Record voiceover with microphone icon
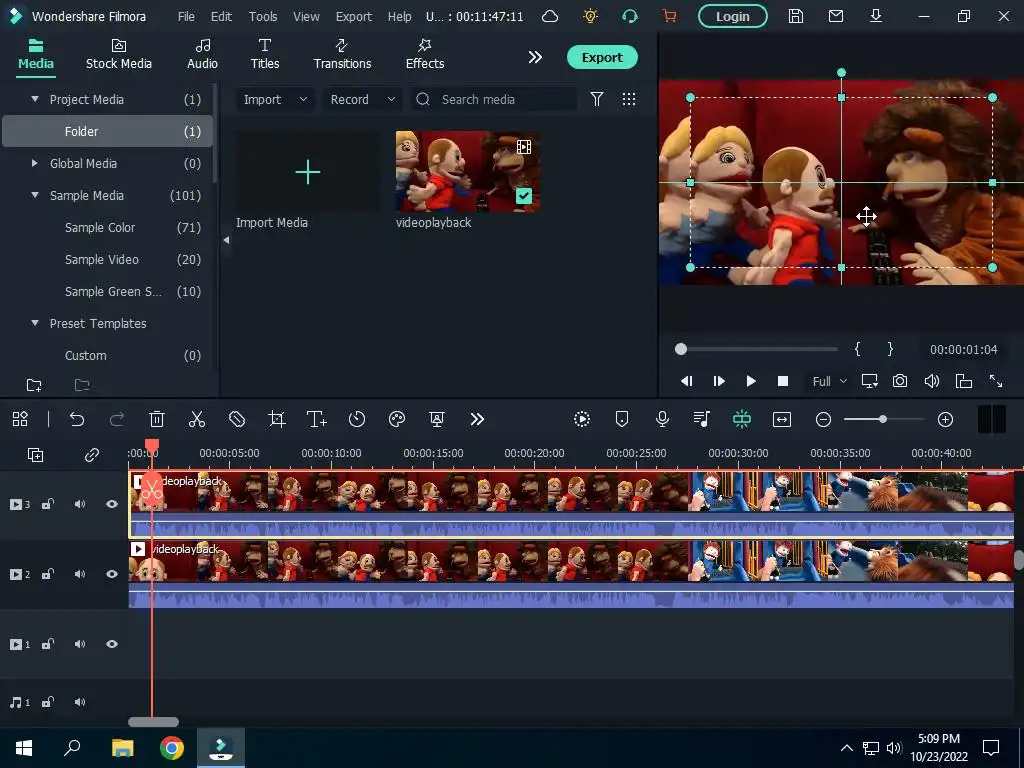1024x768 pixels. click(662, 419)
